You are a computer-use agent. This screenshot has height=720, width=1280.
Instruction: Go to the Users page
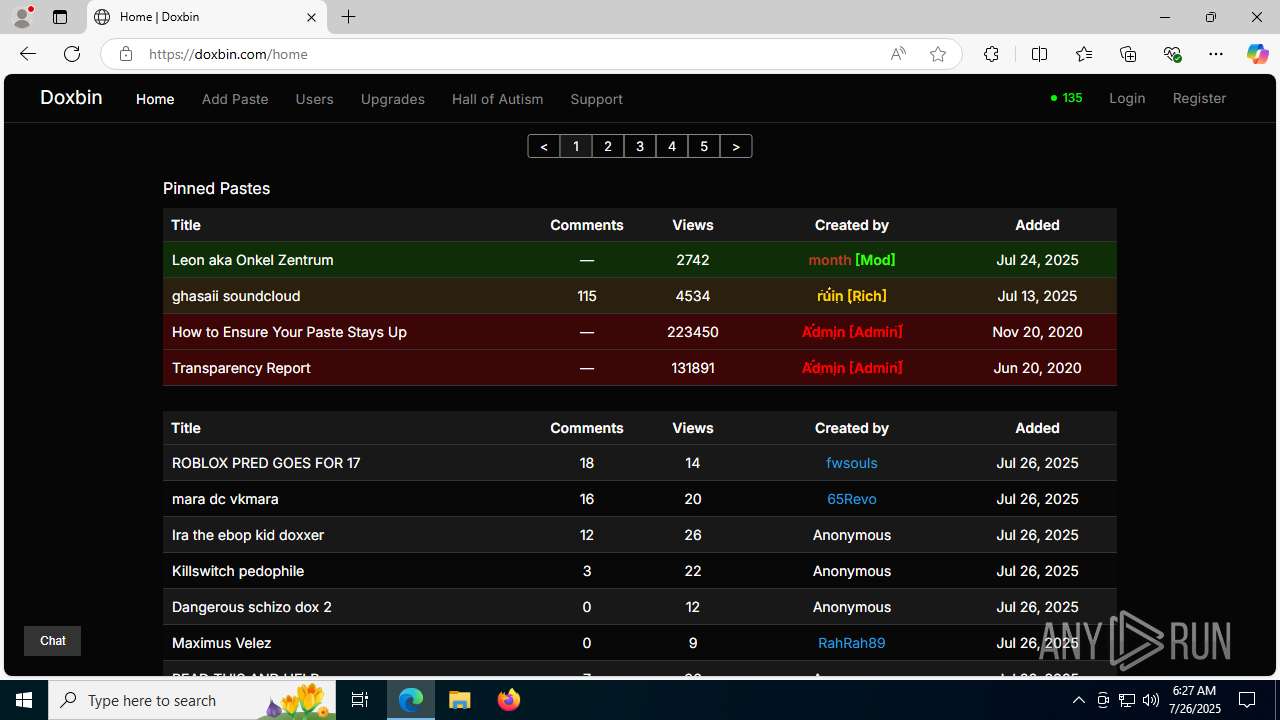point(314,99)
